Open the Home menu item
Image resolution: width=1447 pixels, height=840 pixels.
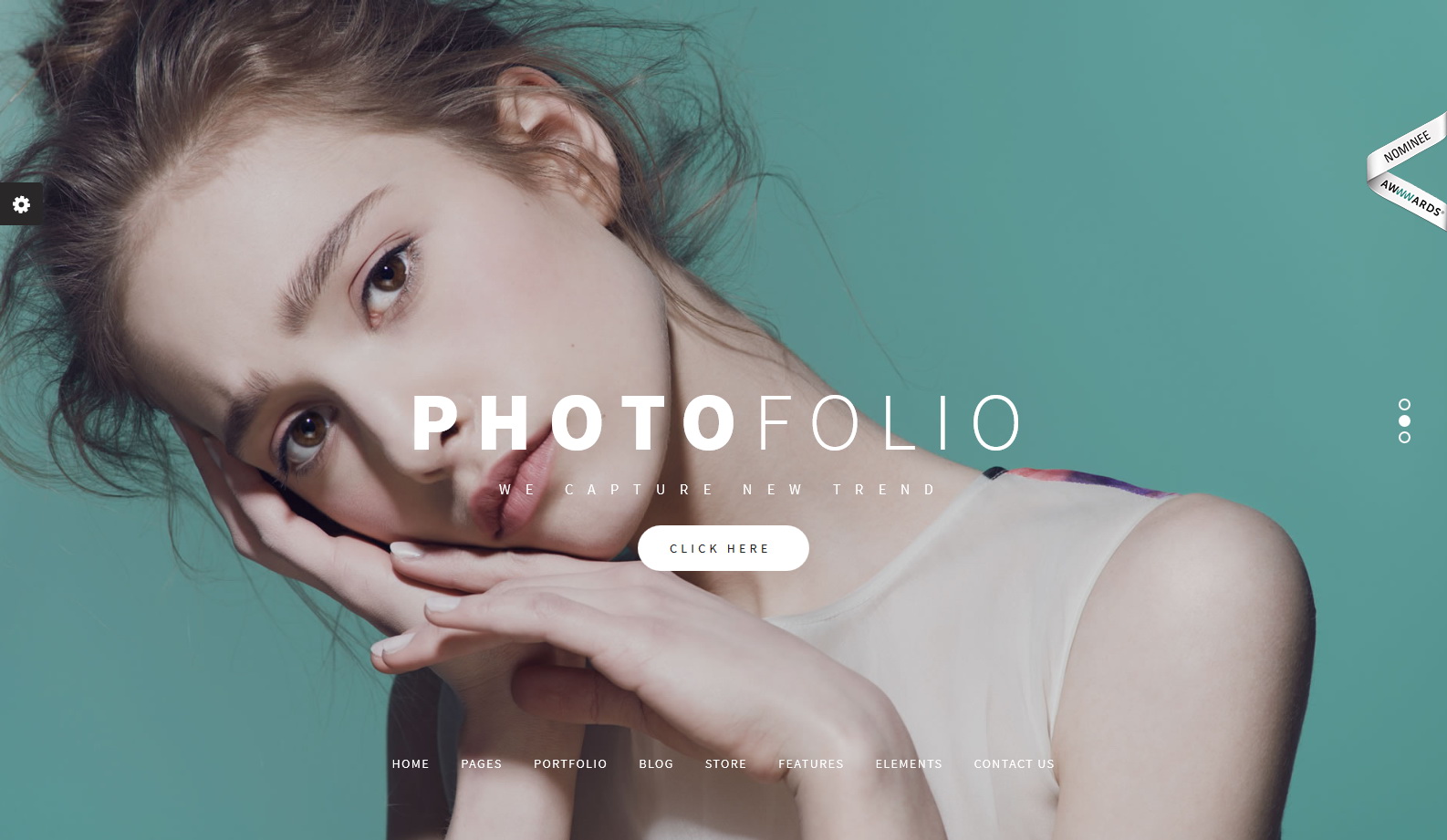(x=411, y=764)
